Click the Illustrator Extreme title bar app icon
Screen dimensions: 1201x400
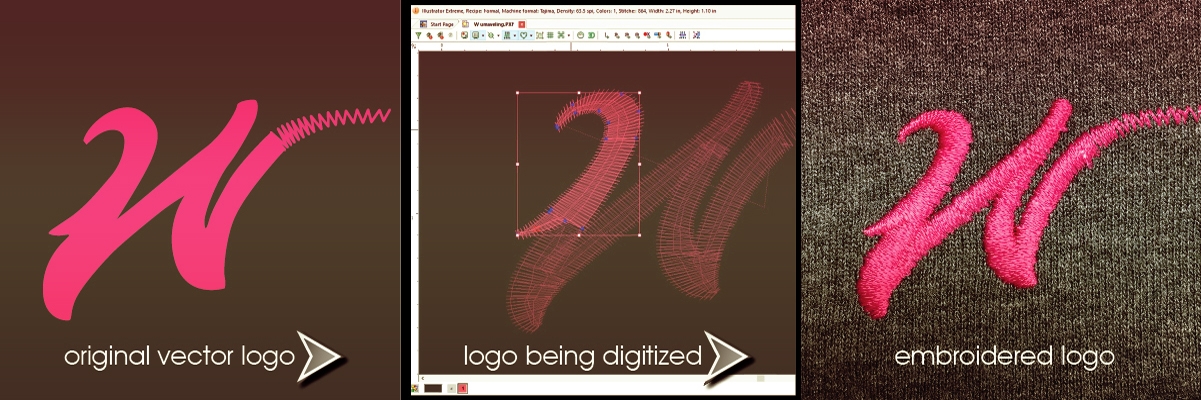415,10
